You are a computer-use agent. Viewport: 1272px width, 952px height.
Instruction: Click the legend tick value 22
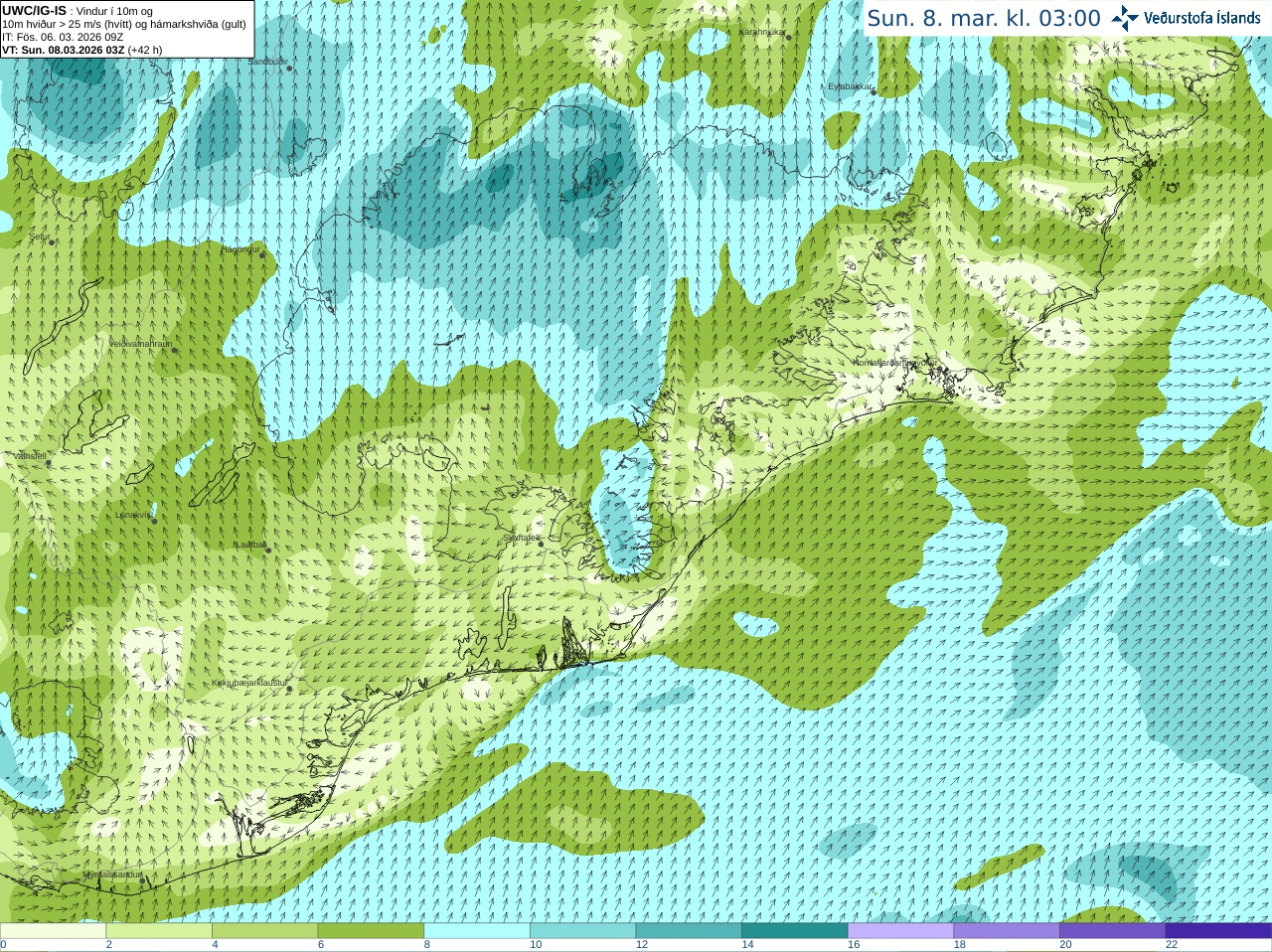(x=1172, y=945)
